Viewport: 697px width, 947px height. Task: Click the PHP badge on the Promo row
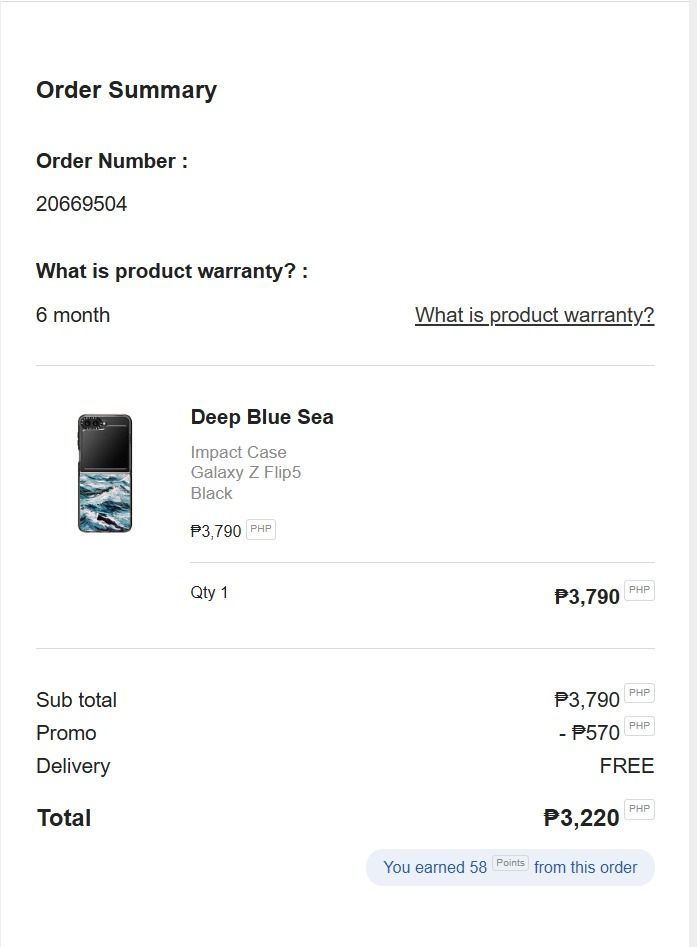click(639, 726)
